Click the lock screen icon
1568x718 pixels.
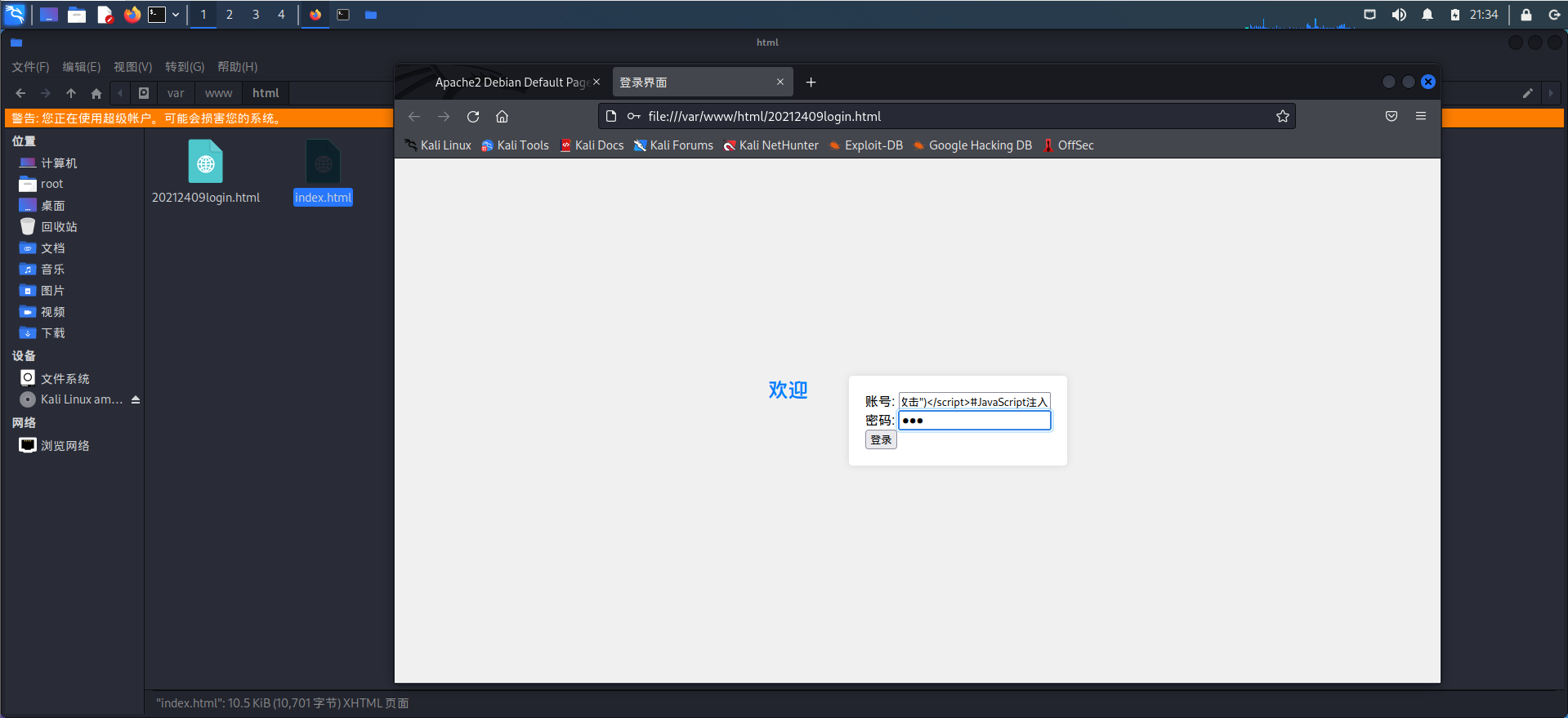(x=1526, y=15)
